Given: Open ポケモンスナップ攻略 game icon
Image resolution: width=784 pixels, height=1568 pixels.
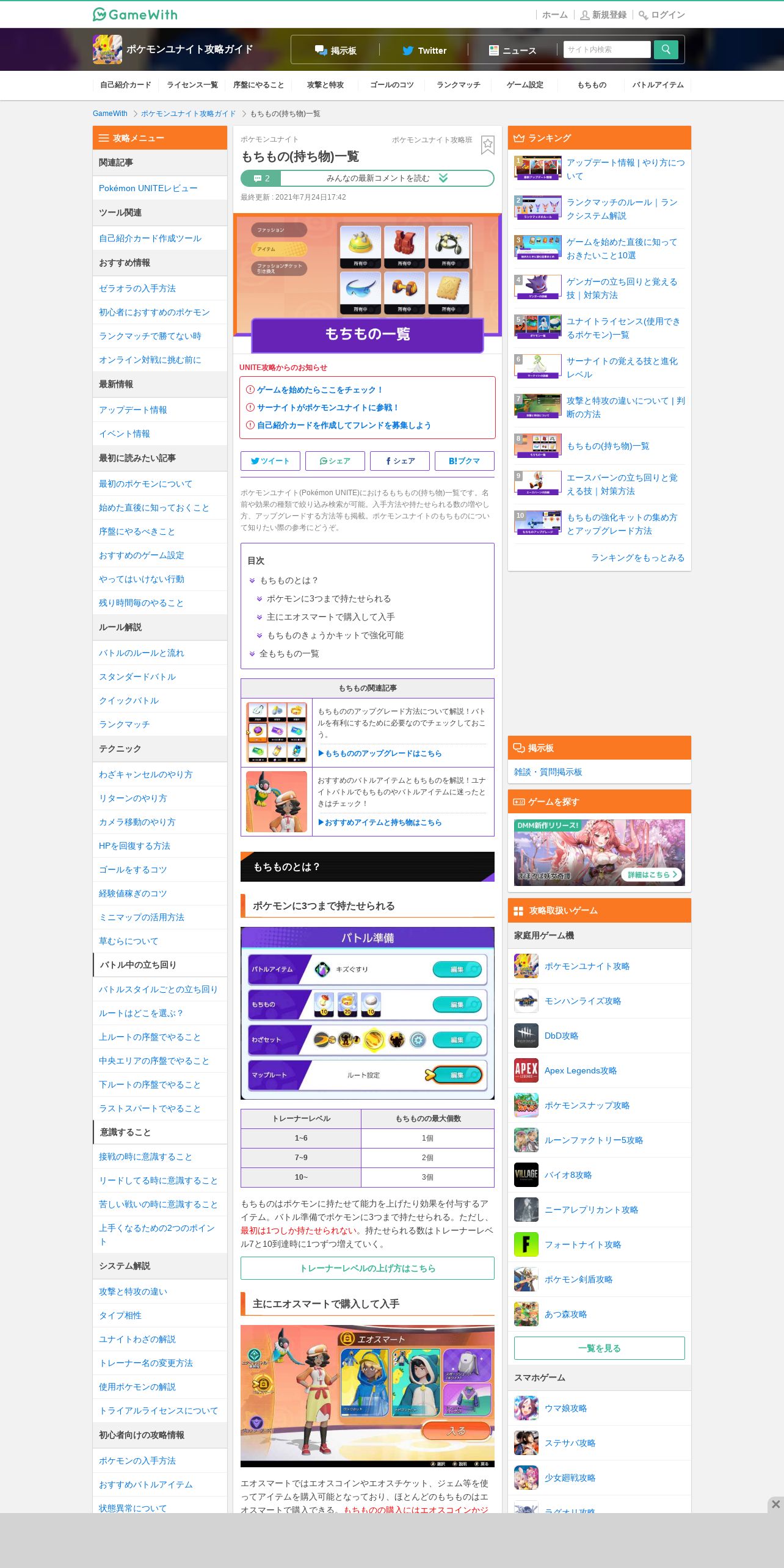Looking at the screenshot, I should pyautogui.click(x=526, y=1105).
